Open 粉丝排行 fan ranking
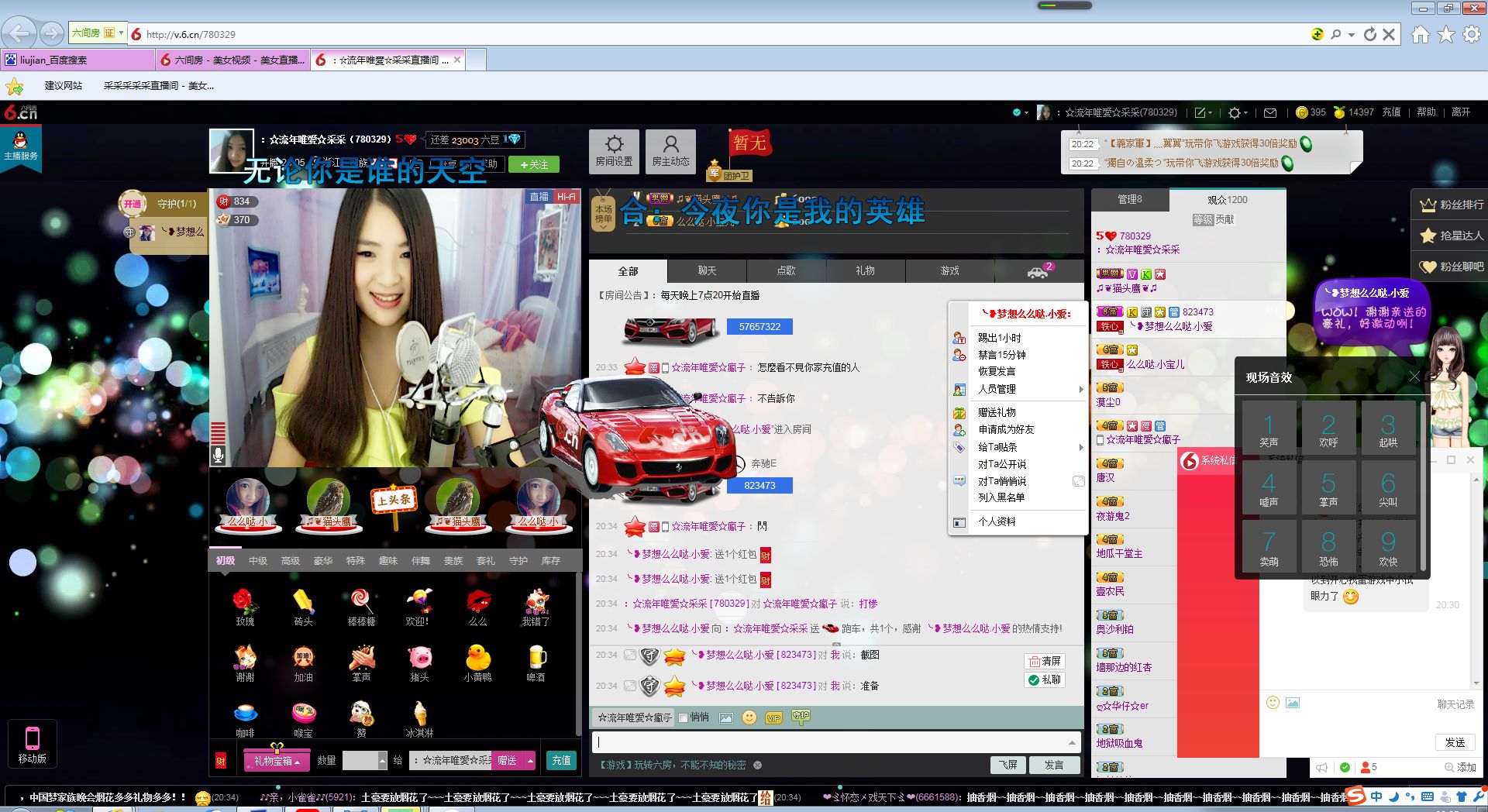1488x812 pixels. click(1452, 205)
